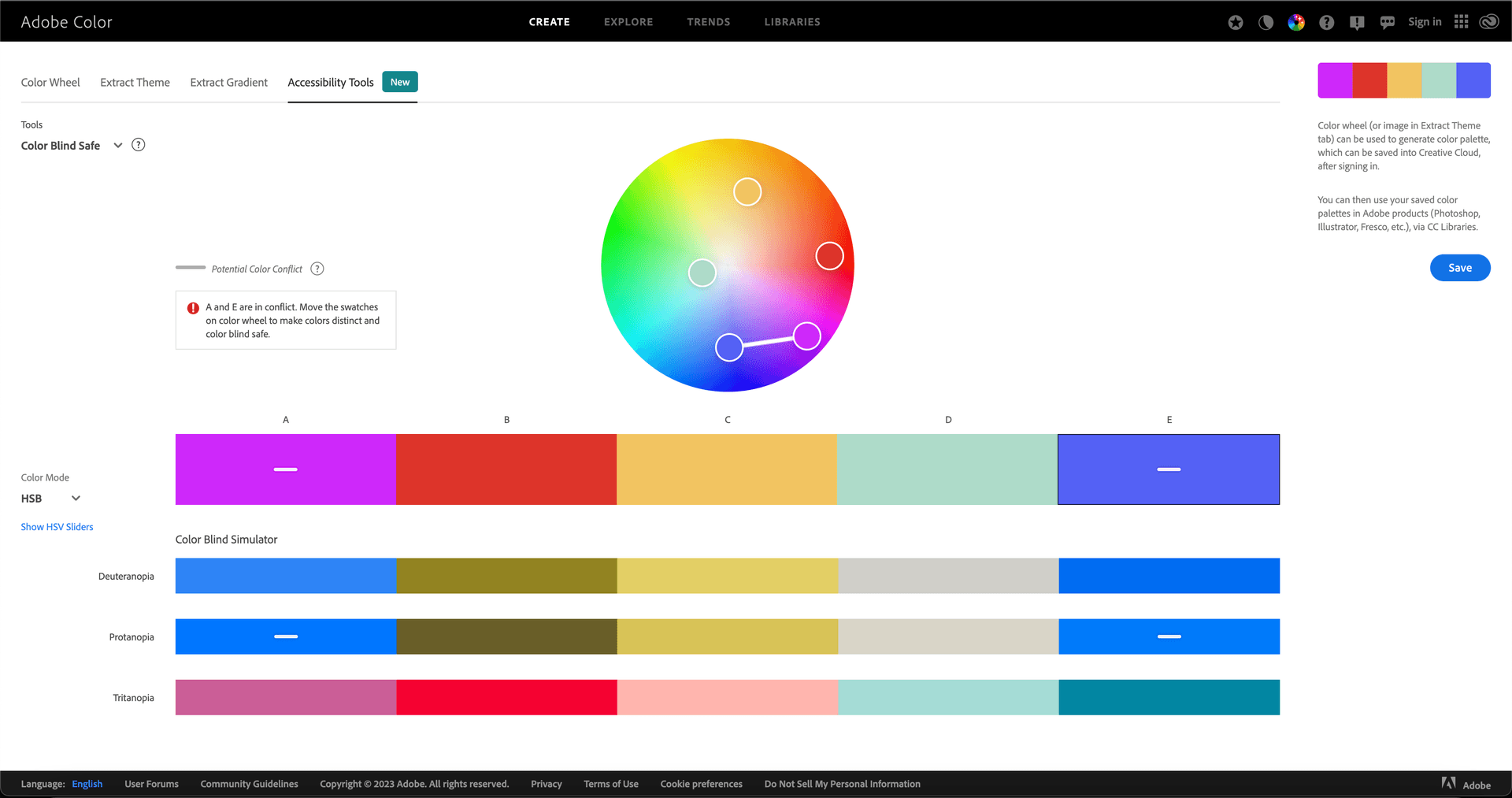Image resolution: width=1512 pixels, height=798 pixels.
Task: Open the feedback chat bubble icon
Action: [1386, 21]
